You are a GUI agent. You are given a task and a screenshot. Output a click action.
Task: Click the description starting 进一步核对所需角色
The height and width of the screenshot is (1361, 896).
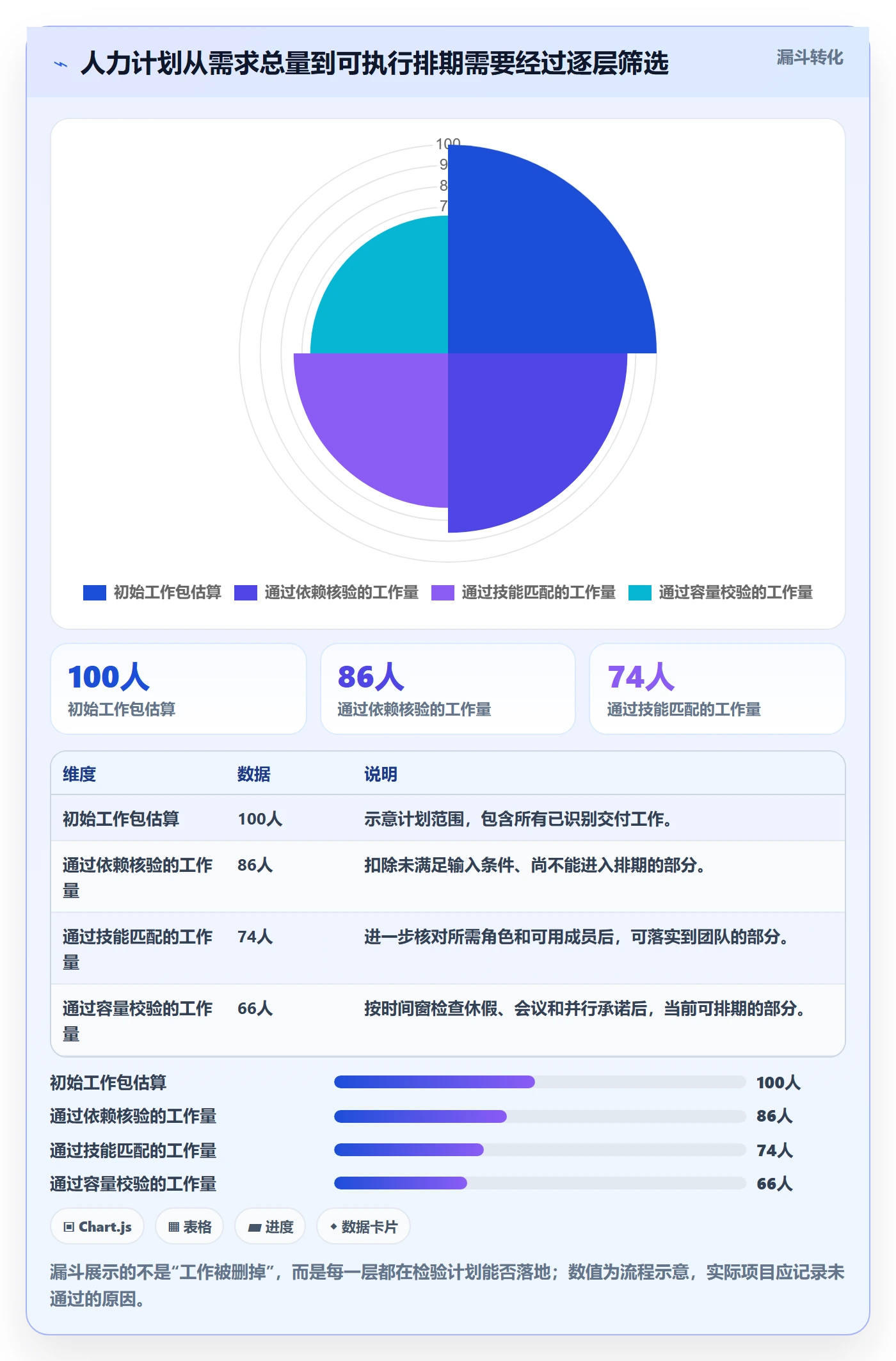pos(576,937)
